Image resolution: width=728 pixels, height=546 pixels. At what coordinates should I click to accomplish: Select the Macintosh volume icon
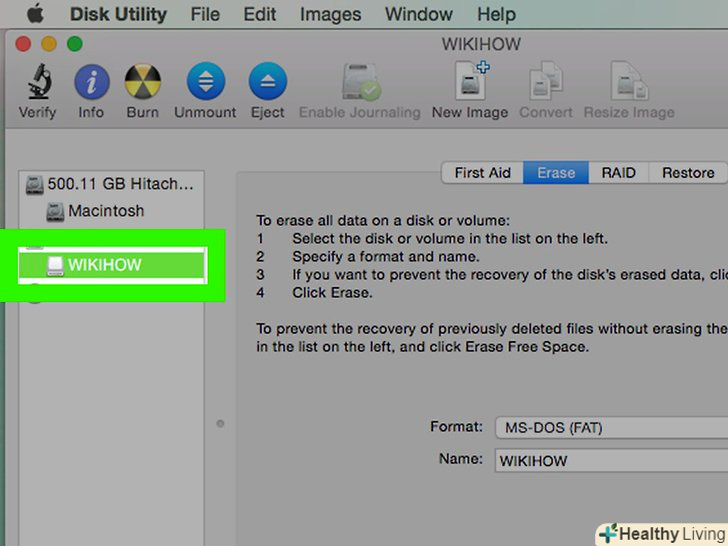point(55,212)
